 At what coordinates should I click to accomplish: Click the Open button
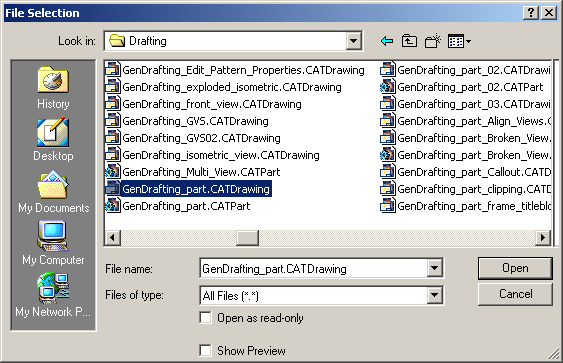click(x=515, y=268)
